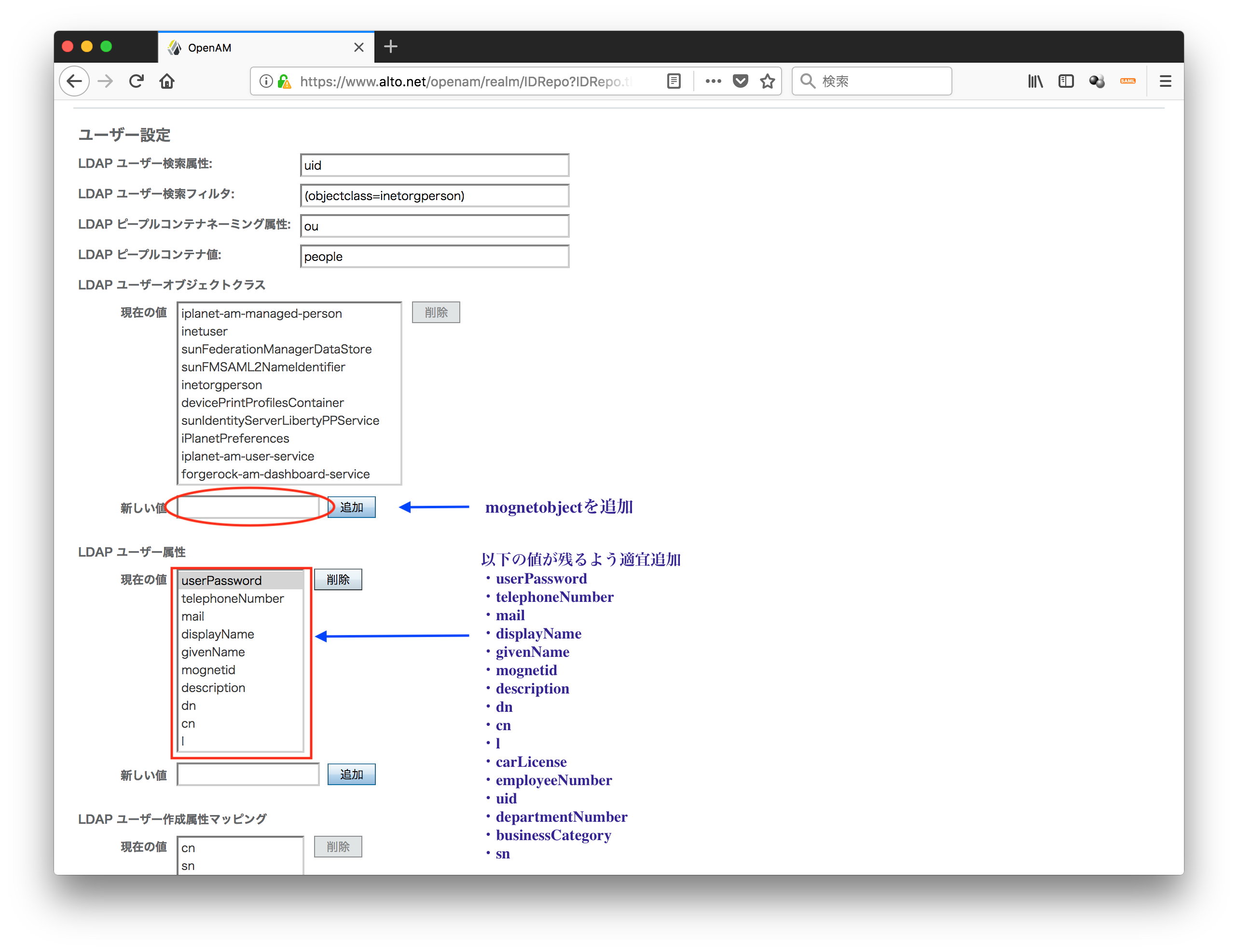
Task: Click 削除 for the object class list
Action: tap(436, 312)
